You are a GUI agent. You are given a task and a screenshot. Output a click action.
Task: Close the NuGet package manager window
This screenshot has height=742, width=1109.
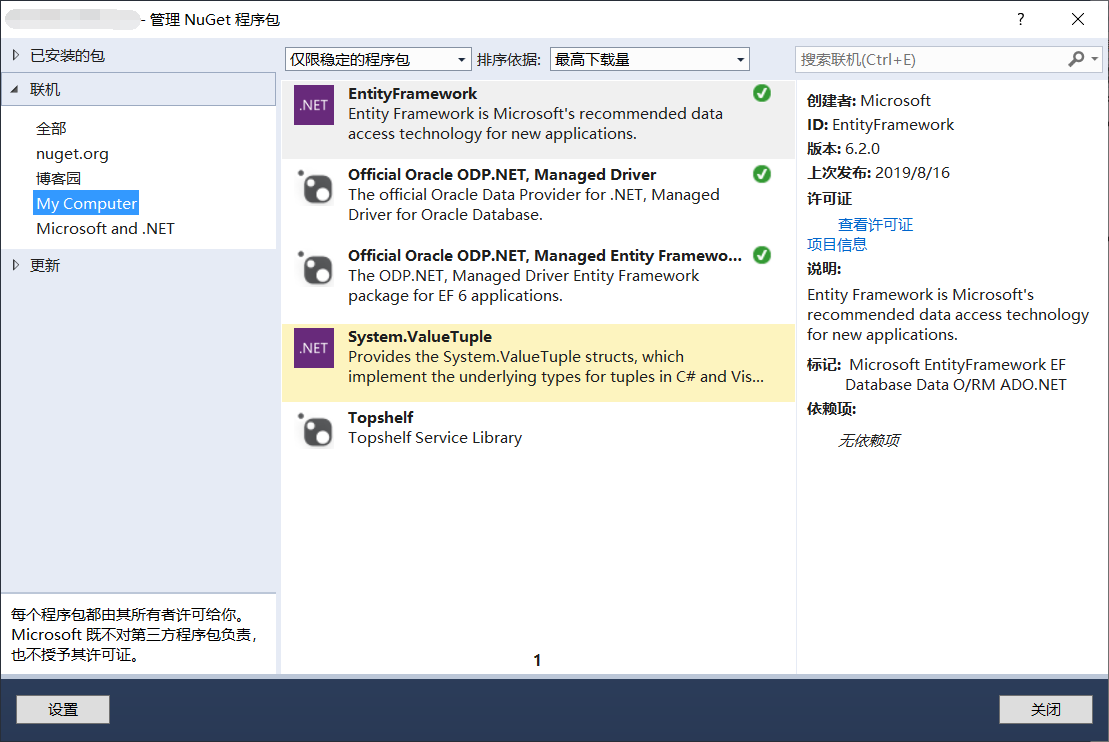pyautogui.click(x=1078, y=19)
